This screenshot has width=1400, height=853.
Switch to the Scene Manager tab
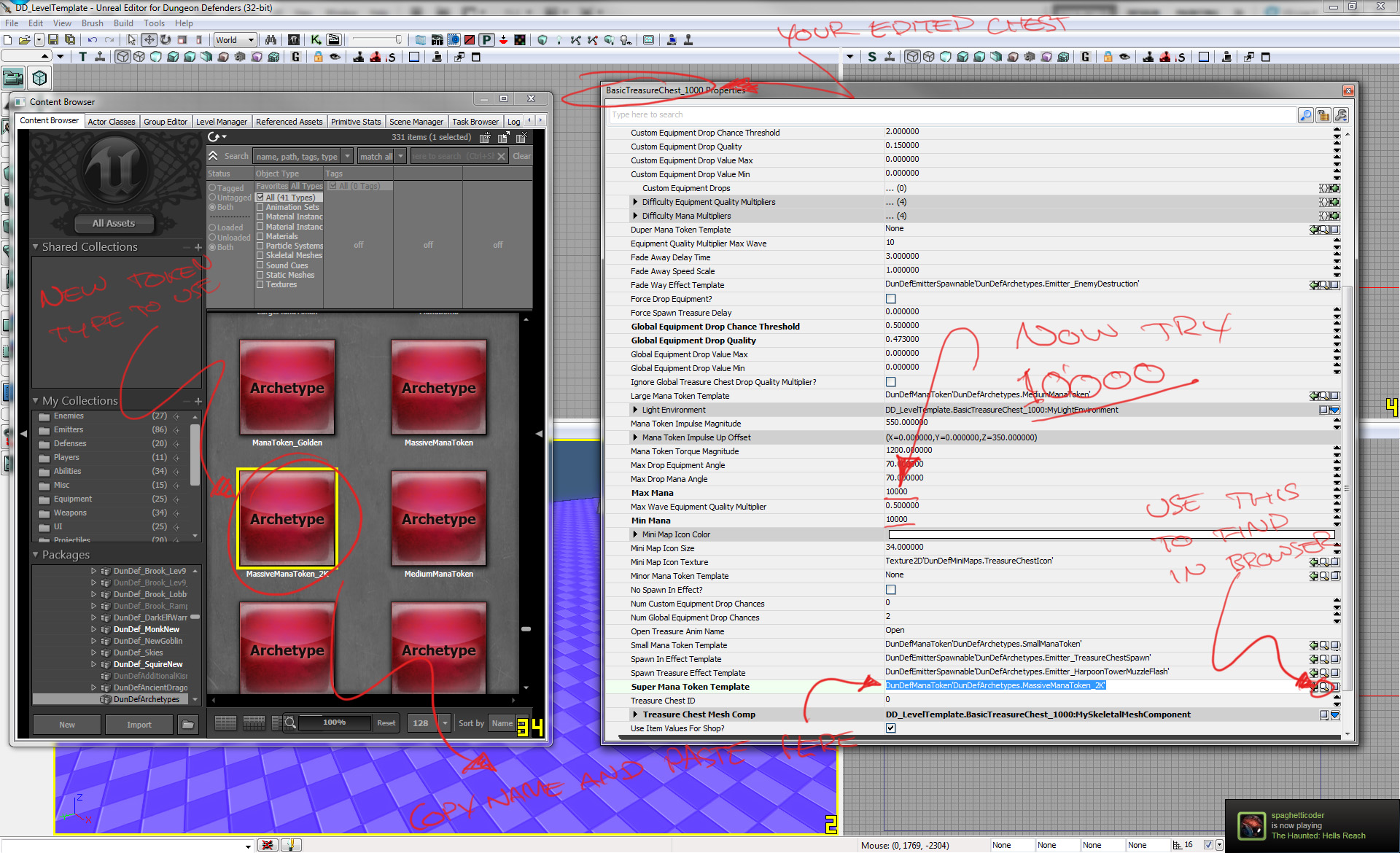pyautogui.click(x=416, y=122)
